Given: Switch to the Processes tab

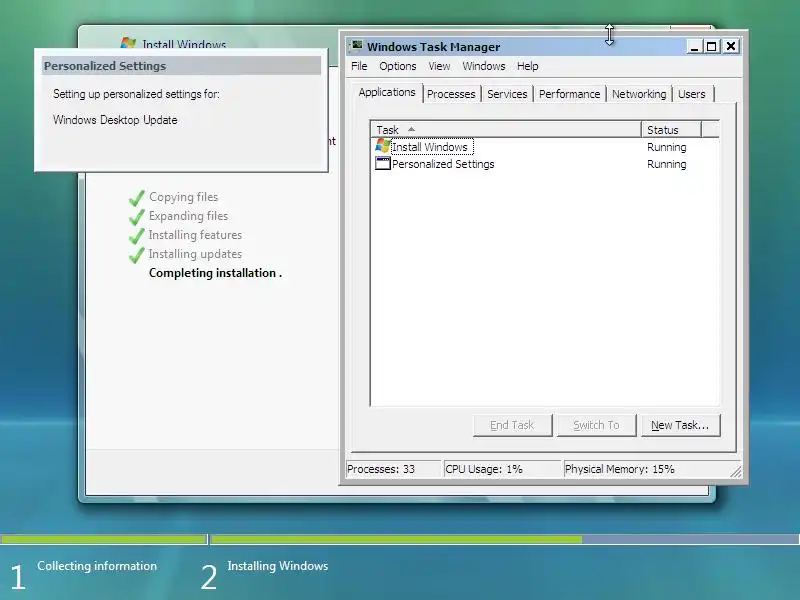Looking at the screenshot, I should click(451, 94).
